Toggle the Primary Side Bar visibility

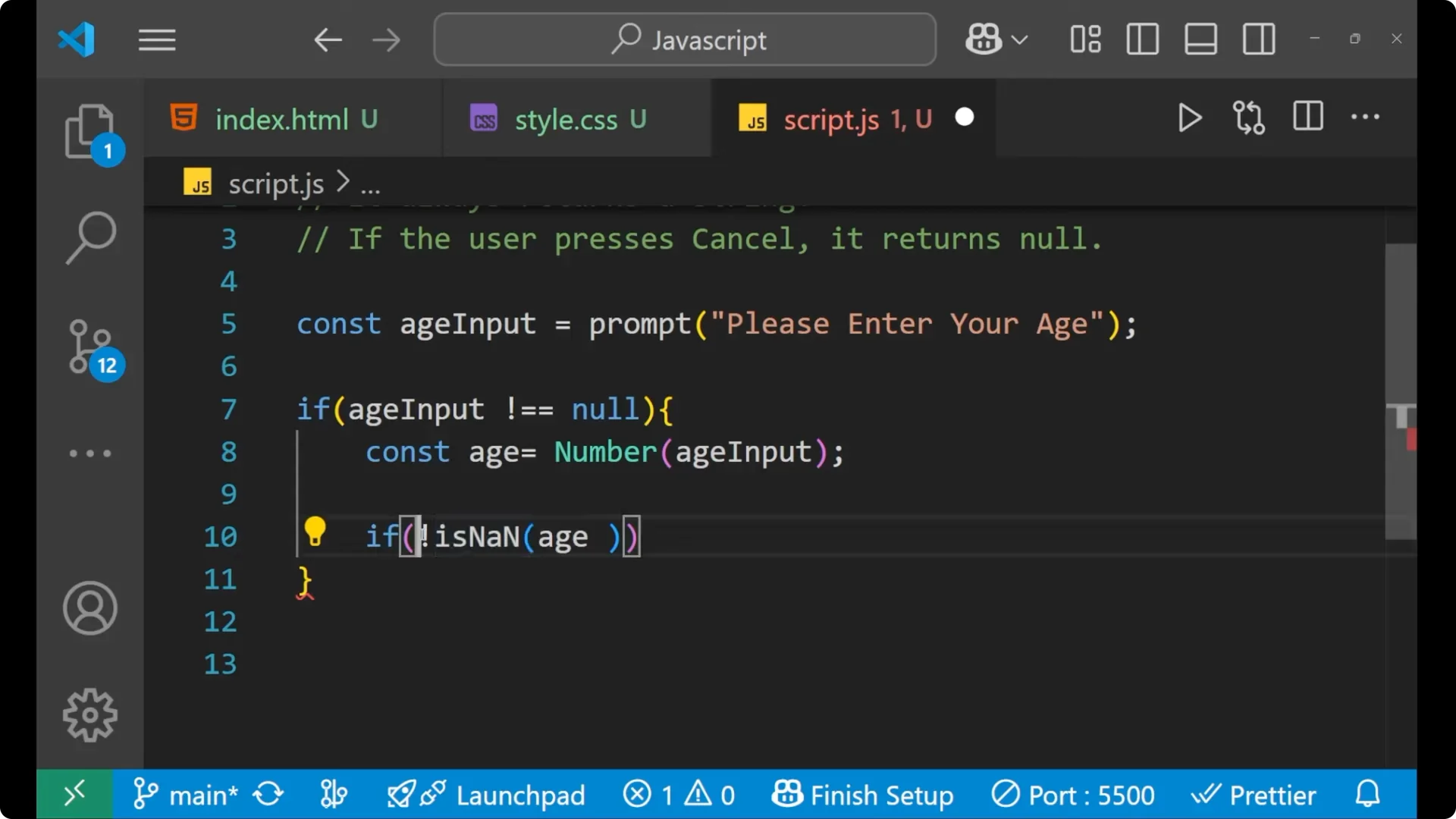1142,39
